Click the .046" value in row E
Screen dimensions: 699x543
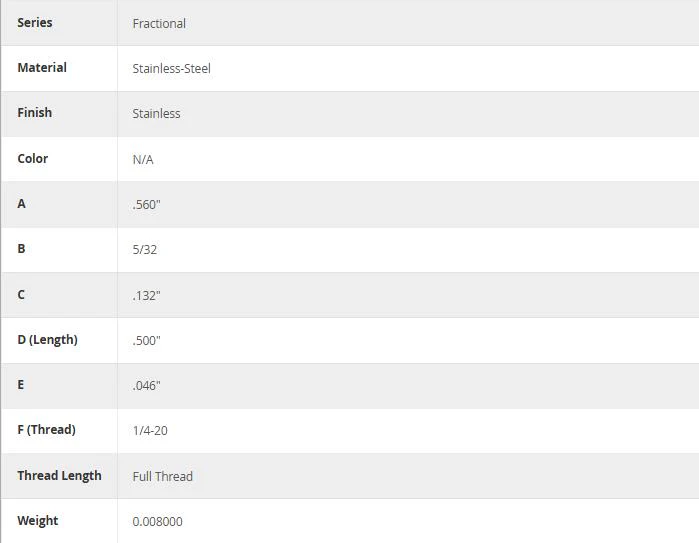pos(146,386)
